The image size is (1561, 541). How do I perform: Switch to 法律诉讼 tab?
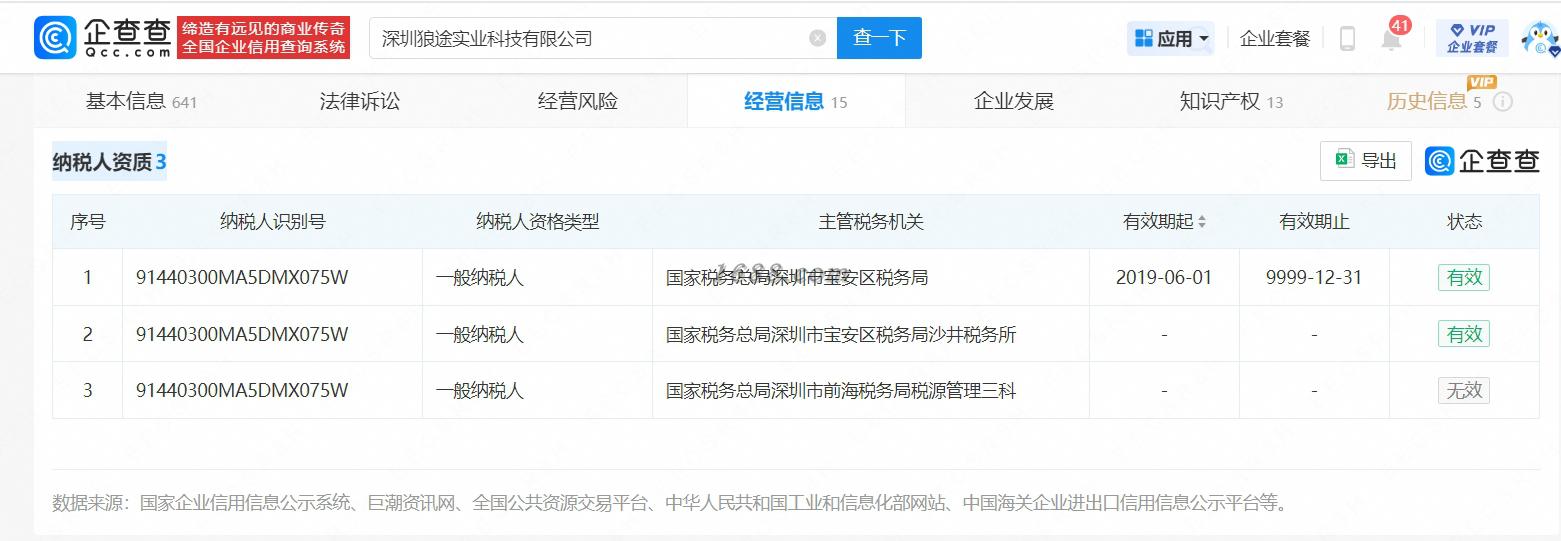(360, 101)
